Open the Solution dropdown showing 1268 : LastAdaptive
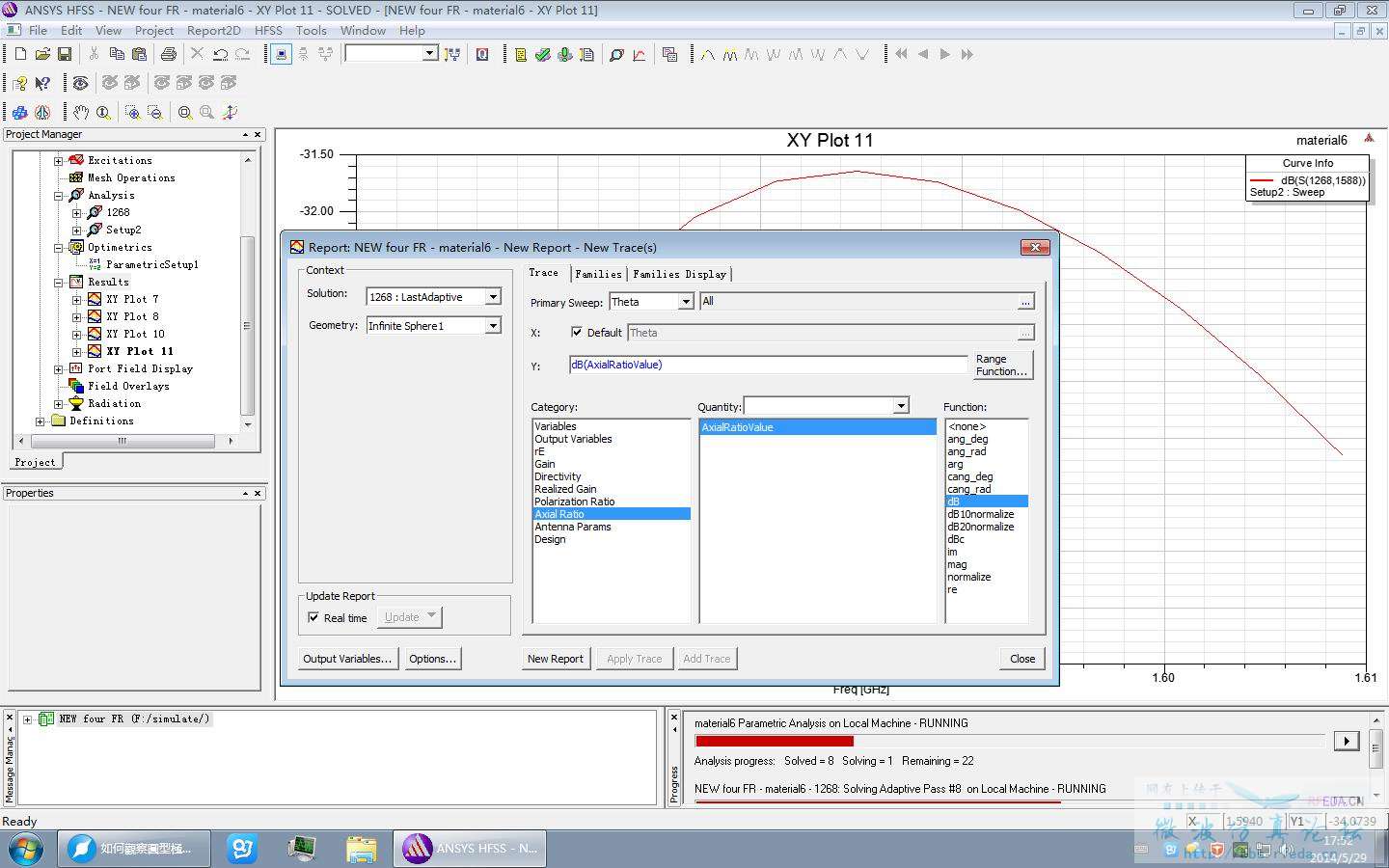 493,297
